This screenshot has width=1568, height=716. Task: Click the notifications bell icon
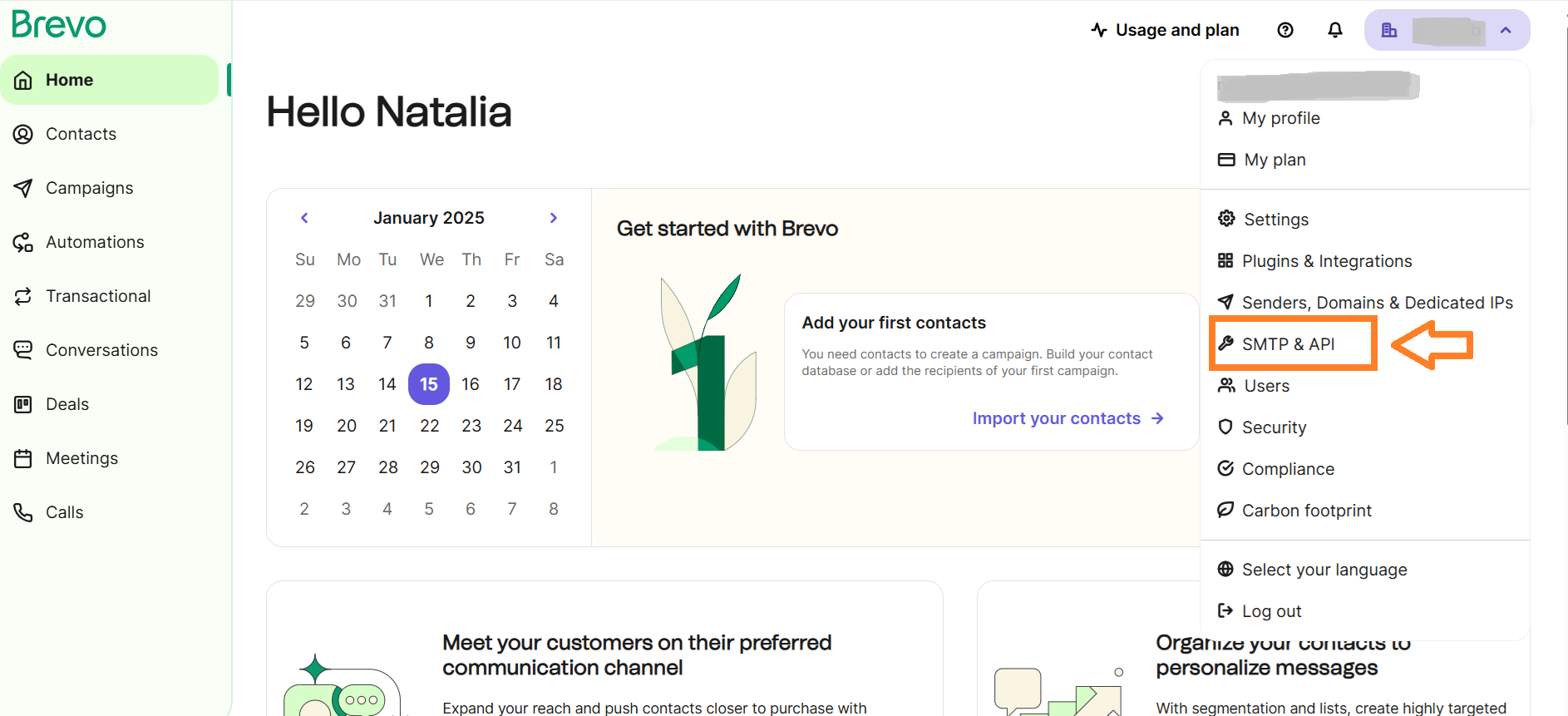coord(1334,30)
